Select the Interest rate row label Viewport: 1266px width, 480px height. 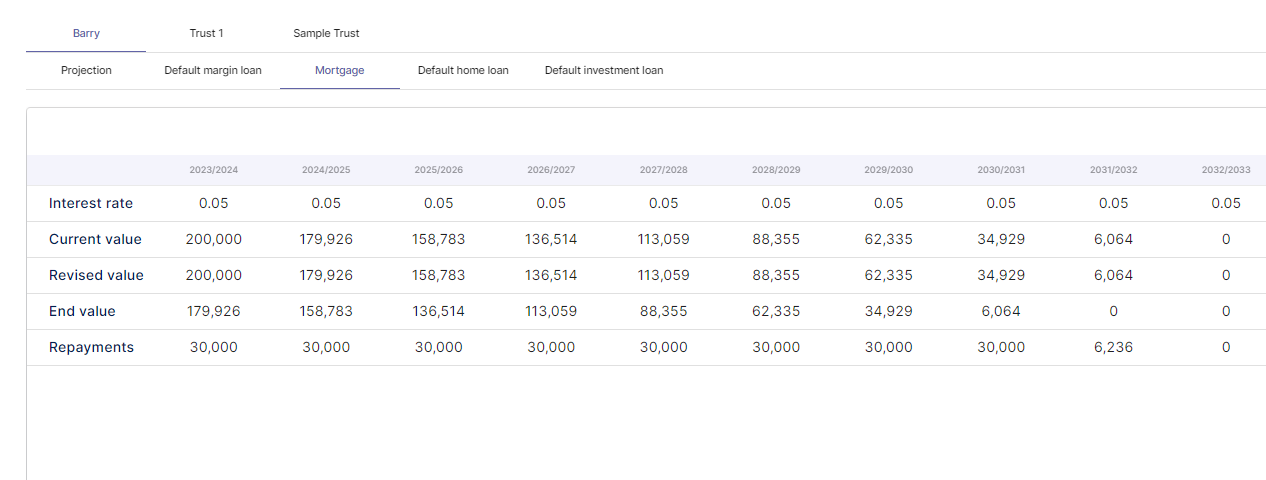pyautogui.click(x=91, y=203)
